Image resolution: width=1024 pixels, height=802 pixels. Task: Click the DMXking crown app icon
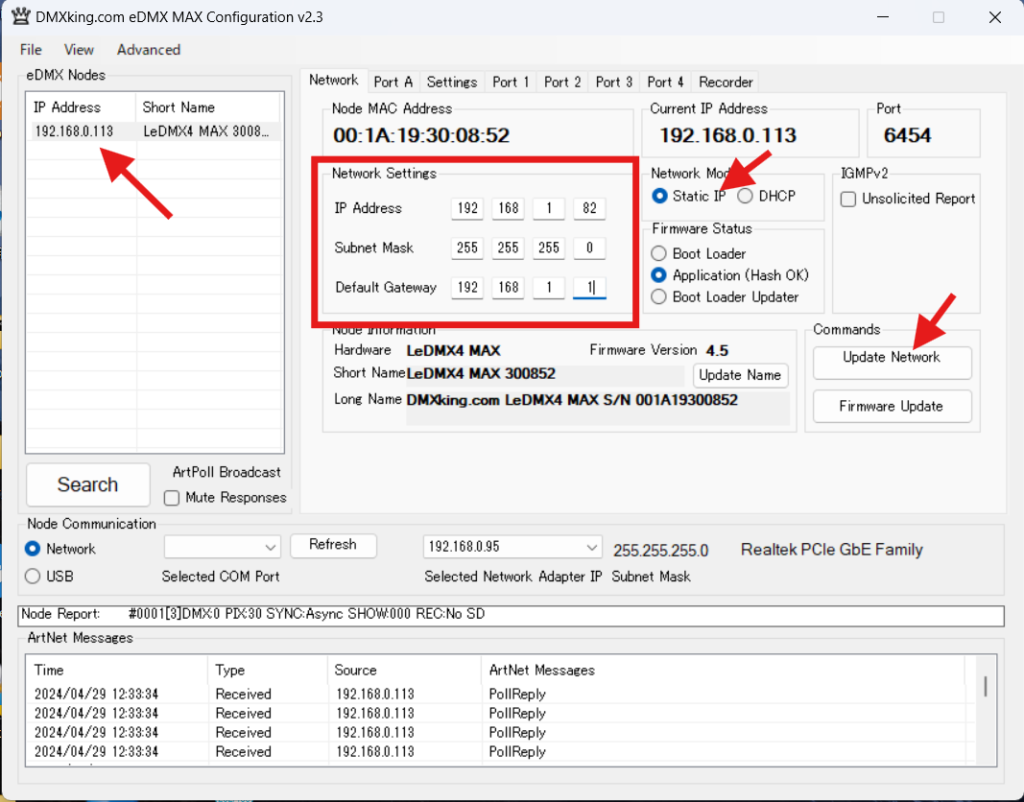(x=20, y=16)
